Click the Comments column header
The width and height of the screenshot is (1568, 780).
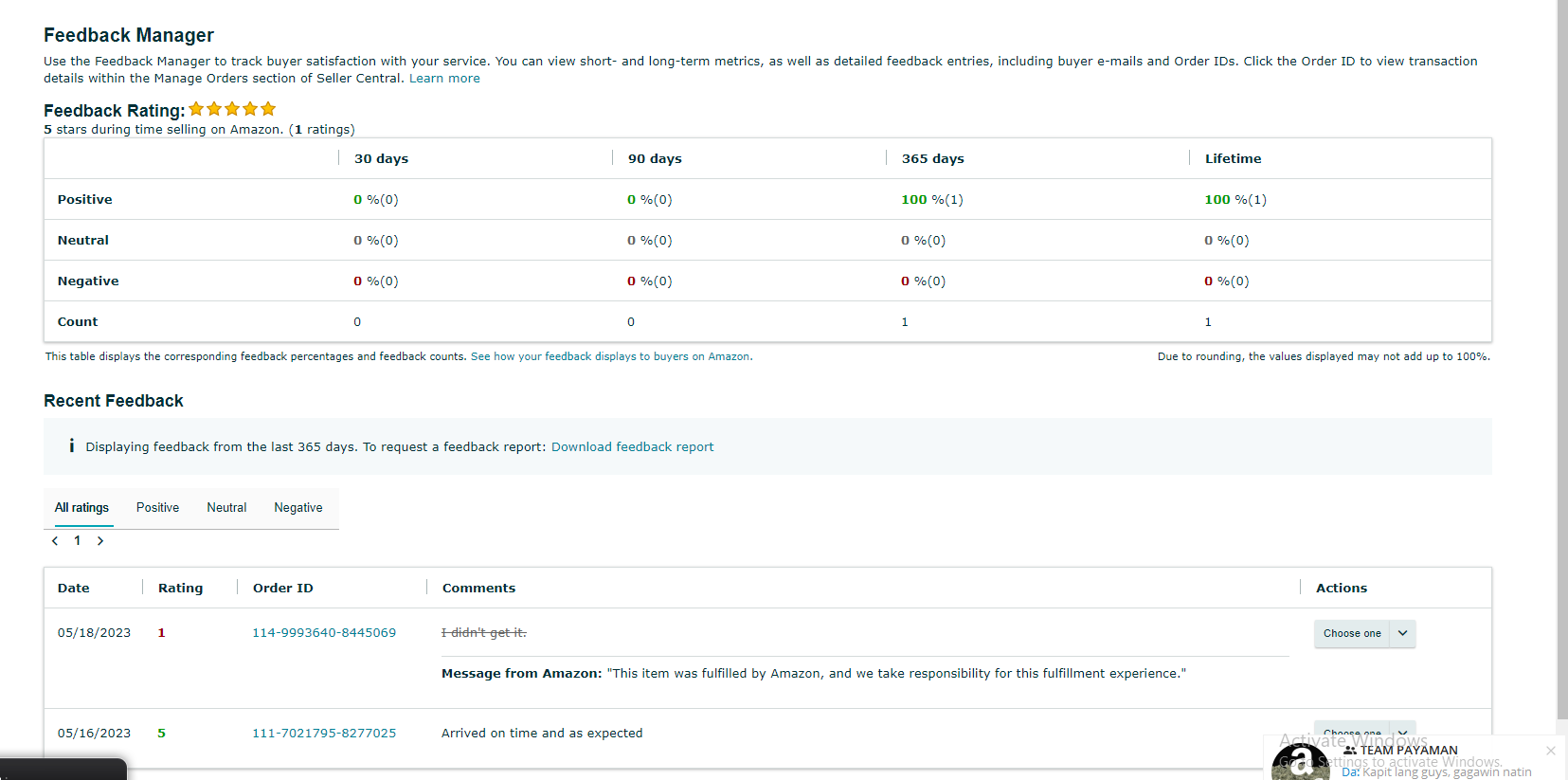pos(478,588)
